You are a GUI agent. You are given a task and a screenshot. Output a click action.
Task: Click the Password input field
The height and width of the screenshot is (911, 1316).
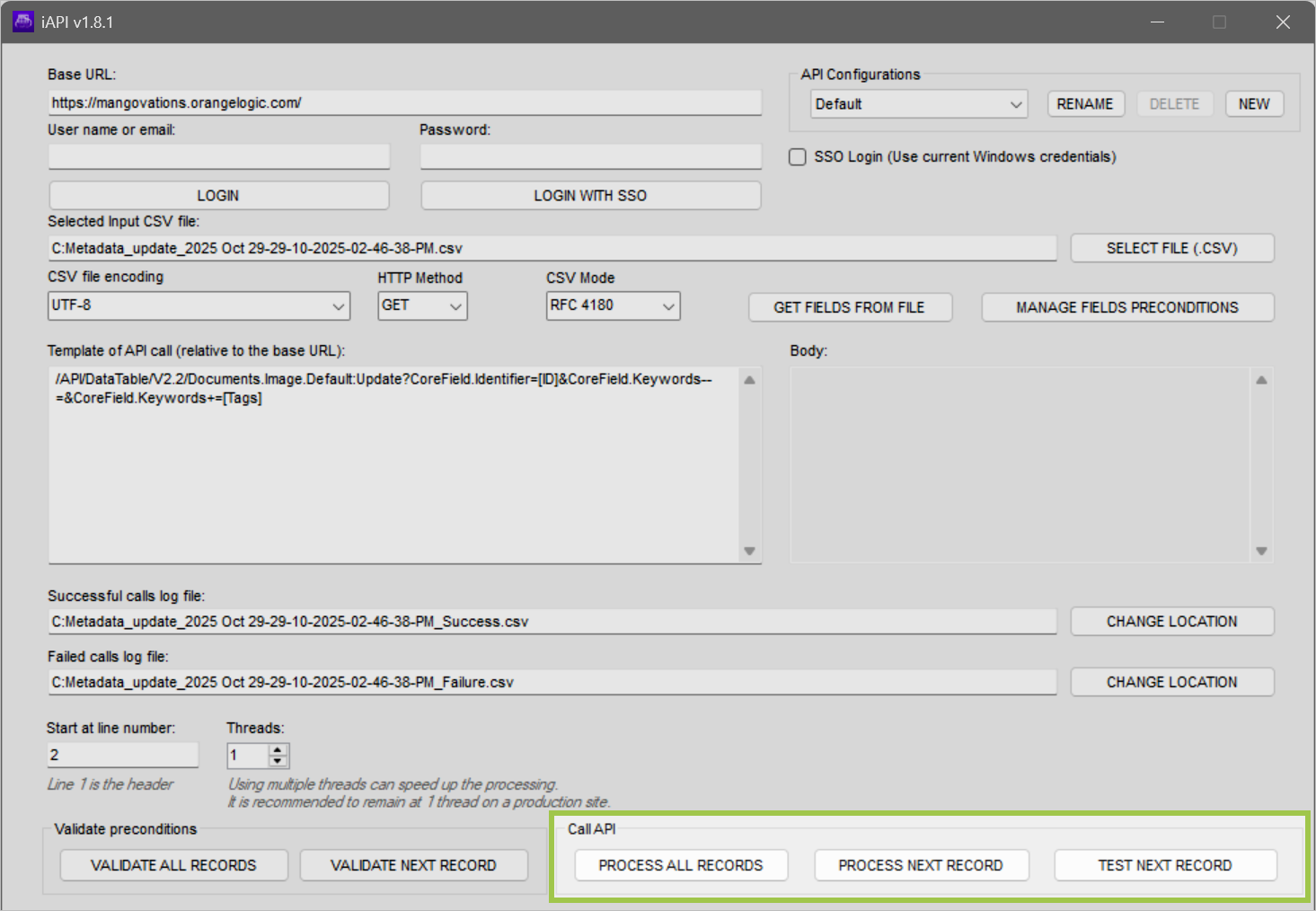click(x=589, y=155)
